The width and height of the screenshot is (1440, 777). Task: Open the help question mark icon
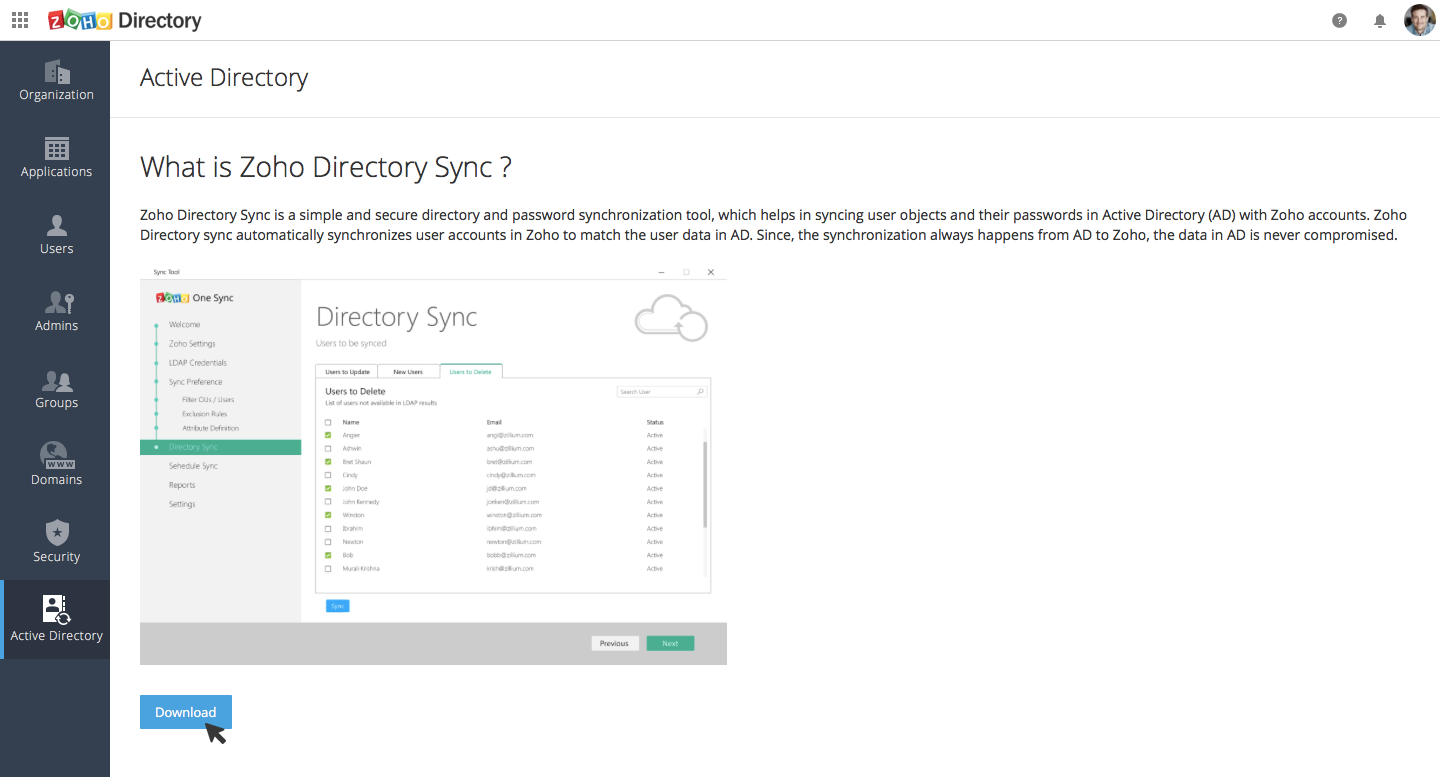1340,20
